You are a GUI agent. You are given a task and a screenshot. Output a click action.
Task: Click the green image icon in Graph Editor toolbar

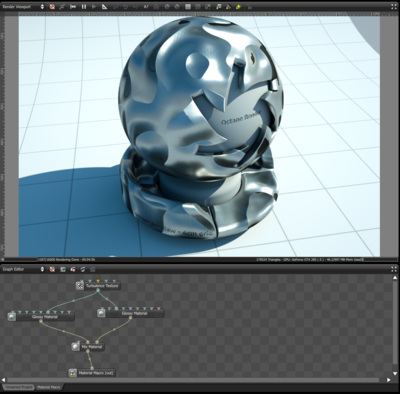[63, 269]
